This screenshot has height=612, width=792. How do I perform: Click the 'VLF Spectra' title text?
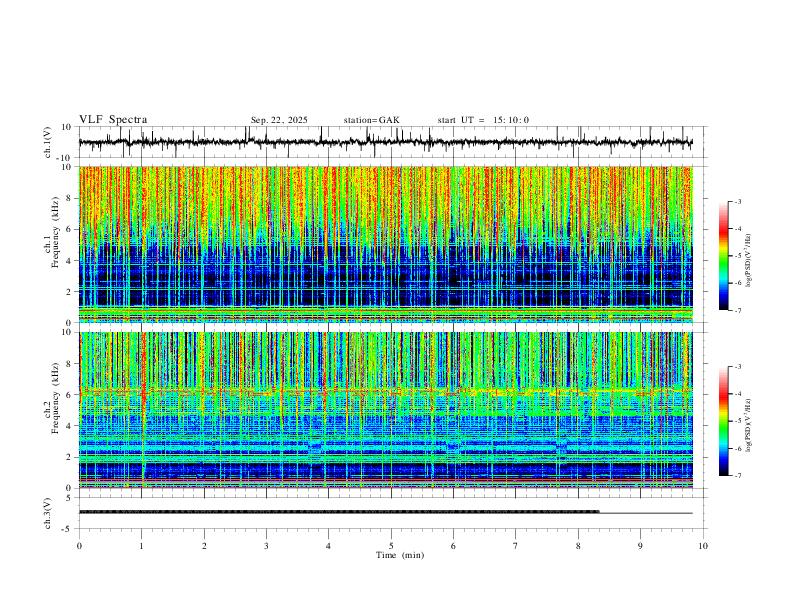(113, 120)
